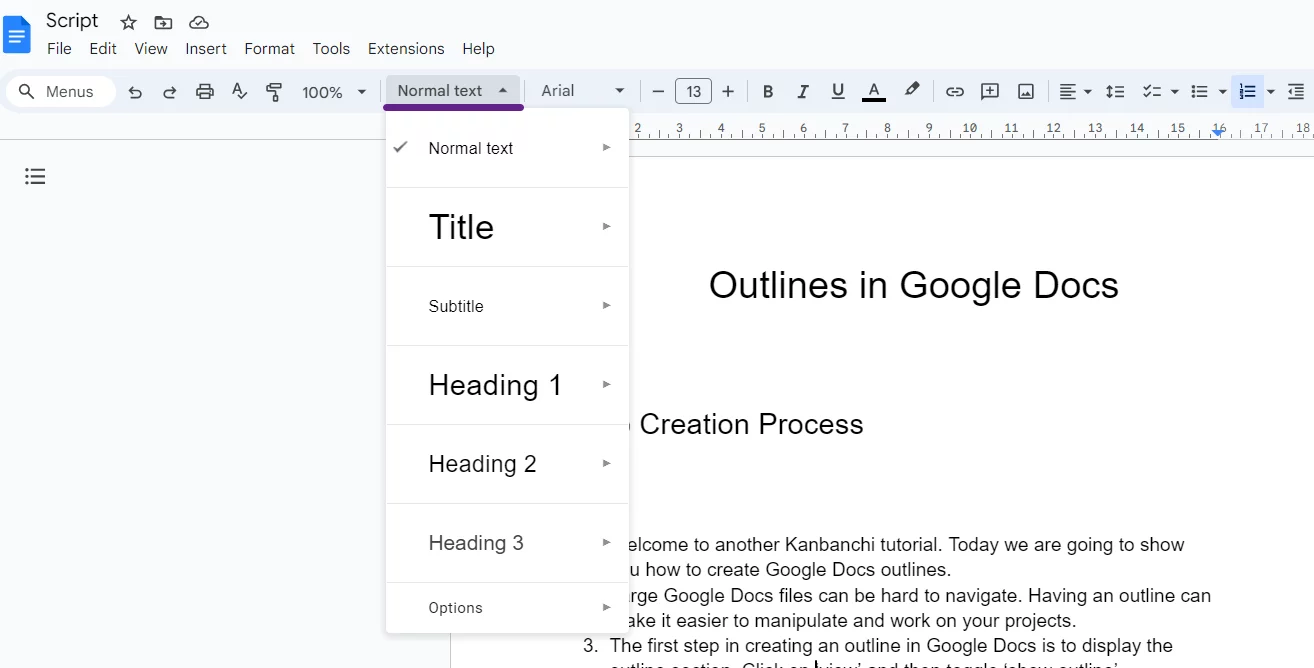Toggle the bulleted list
The image size is (1314, 668).
[x=1200, y=92]
